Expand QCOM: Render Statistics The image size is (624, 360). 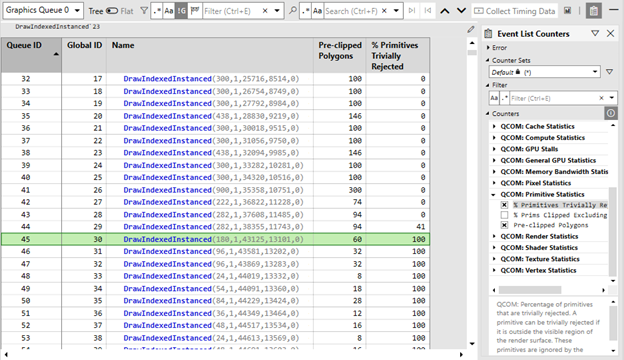coord(494,236)
